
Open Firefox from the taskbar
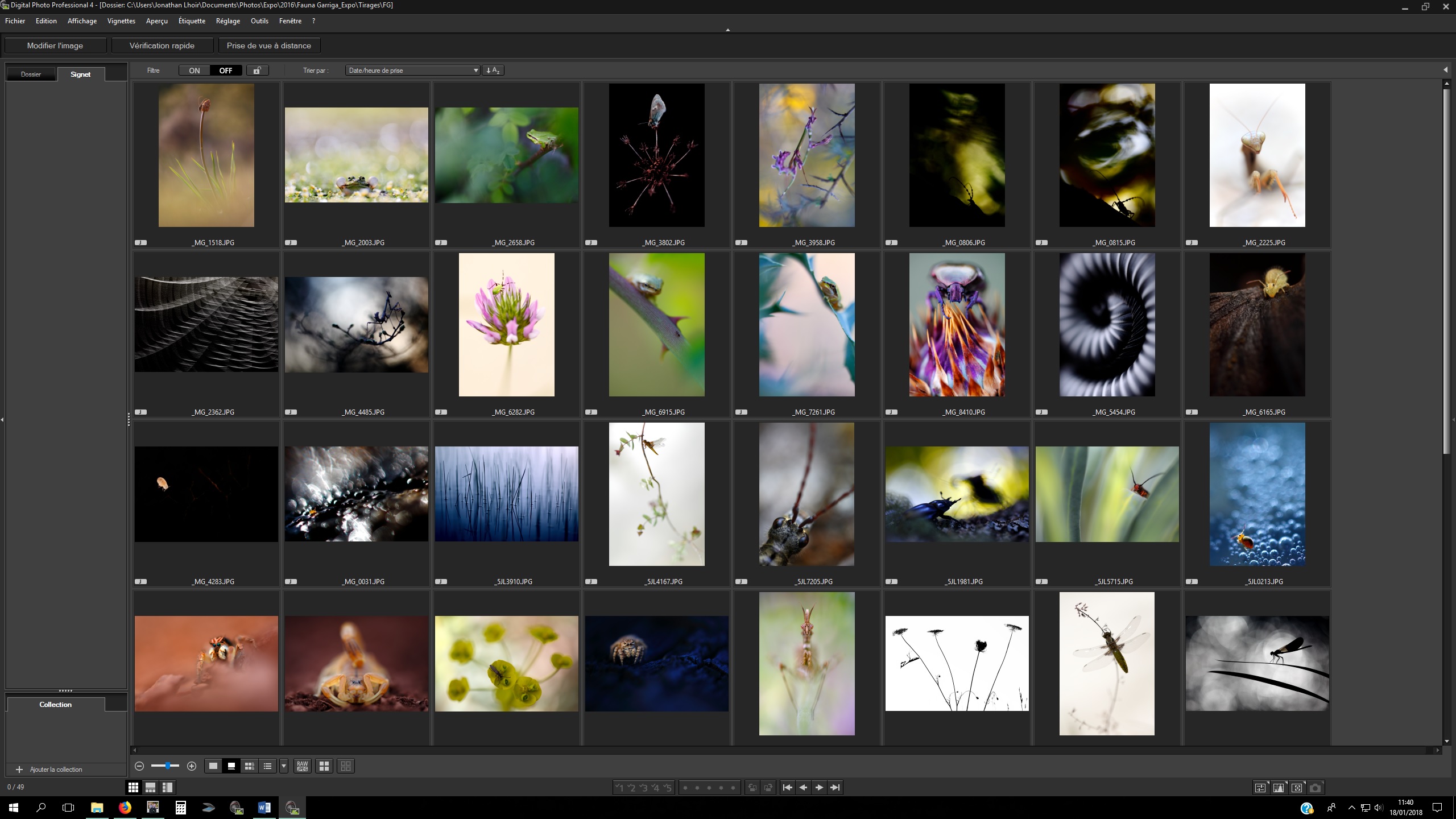click(125, 808)
